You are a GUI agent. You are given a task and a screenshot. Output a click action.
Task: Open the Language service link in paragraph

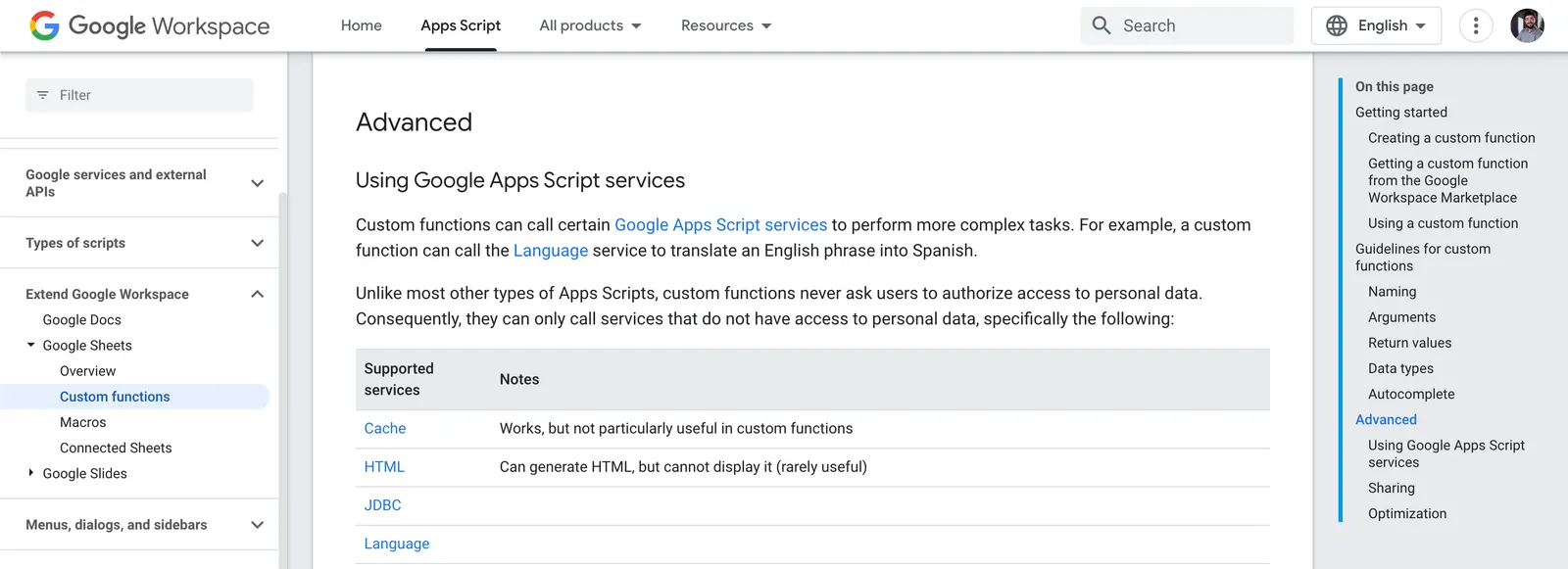pyautogui.click(x=551, y=251)
